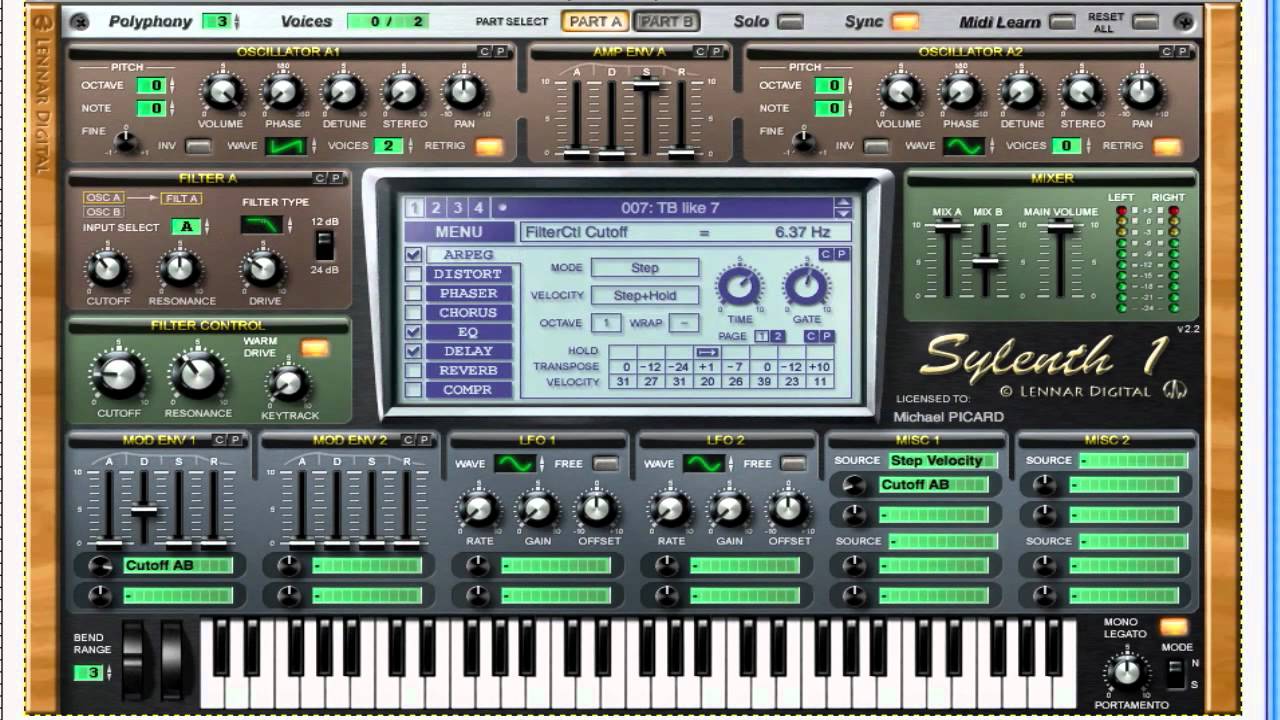Click Filter A Cutoff knob
This screenshot has width=1280, height=720.
tap(107, 269)
